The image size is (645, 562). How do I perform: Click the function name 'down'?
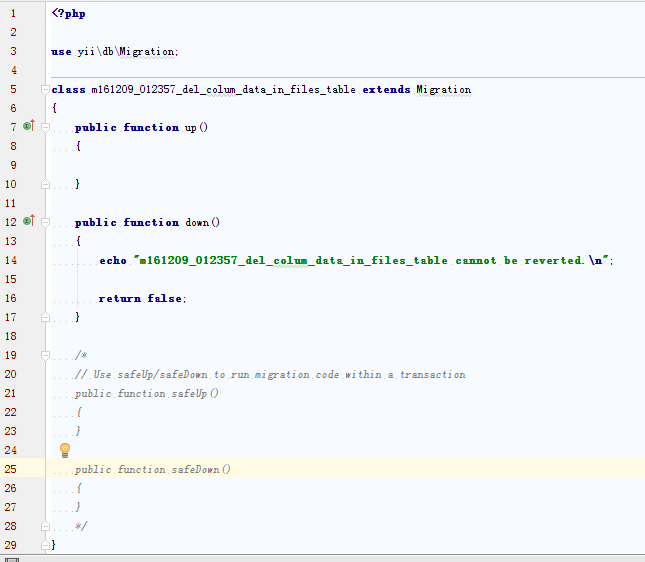coord(197,223)
